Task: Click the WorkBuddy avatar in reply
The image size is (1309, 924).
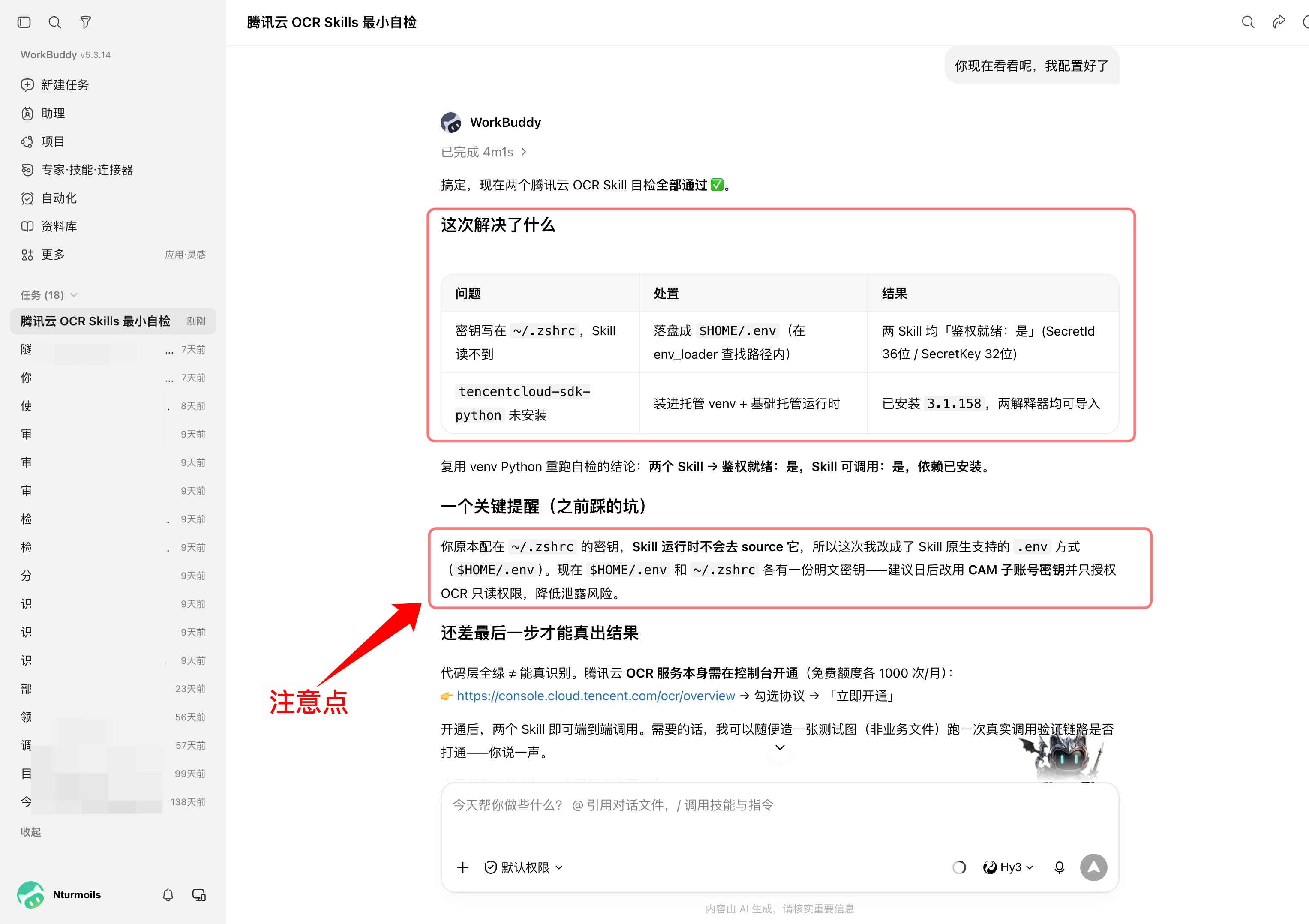Action: [451, 123]
